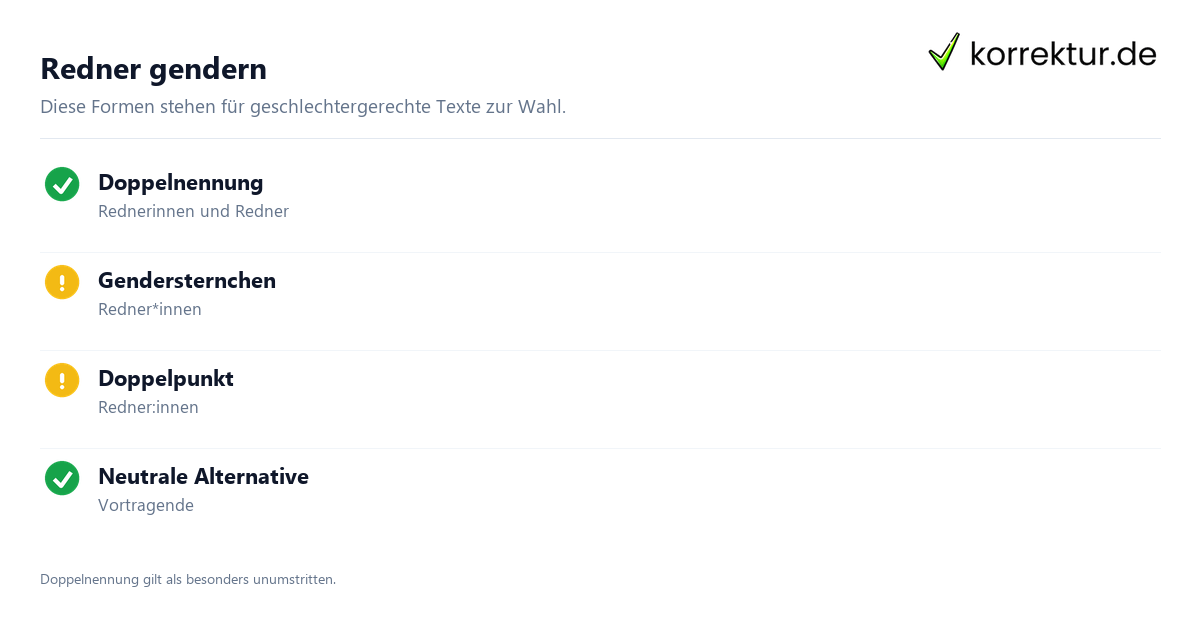Click the green checkmark beside Neutrale Alternative

(62, 478)
